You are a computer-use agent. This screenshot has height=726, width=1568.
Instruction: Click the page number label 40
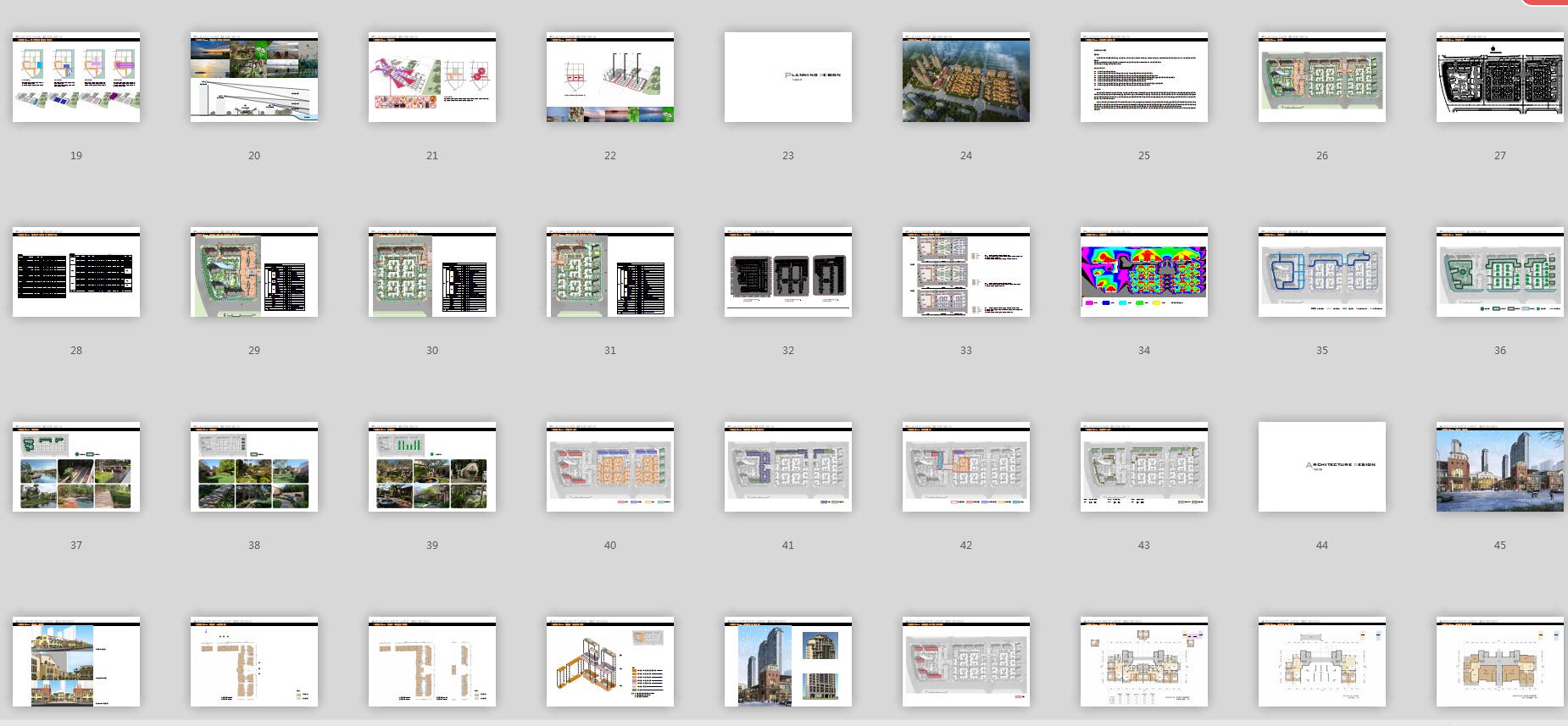click(610, 546)
